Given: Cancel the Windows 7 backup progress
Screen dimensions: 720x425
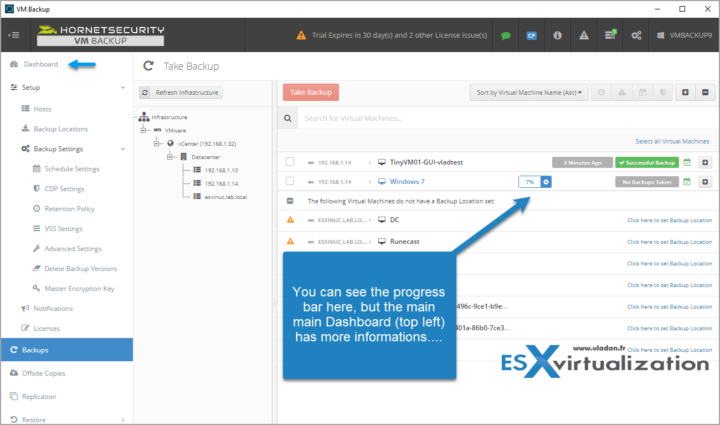Looking at the screenshot, I should click(x=545, y=182).
